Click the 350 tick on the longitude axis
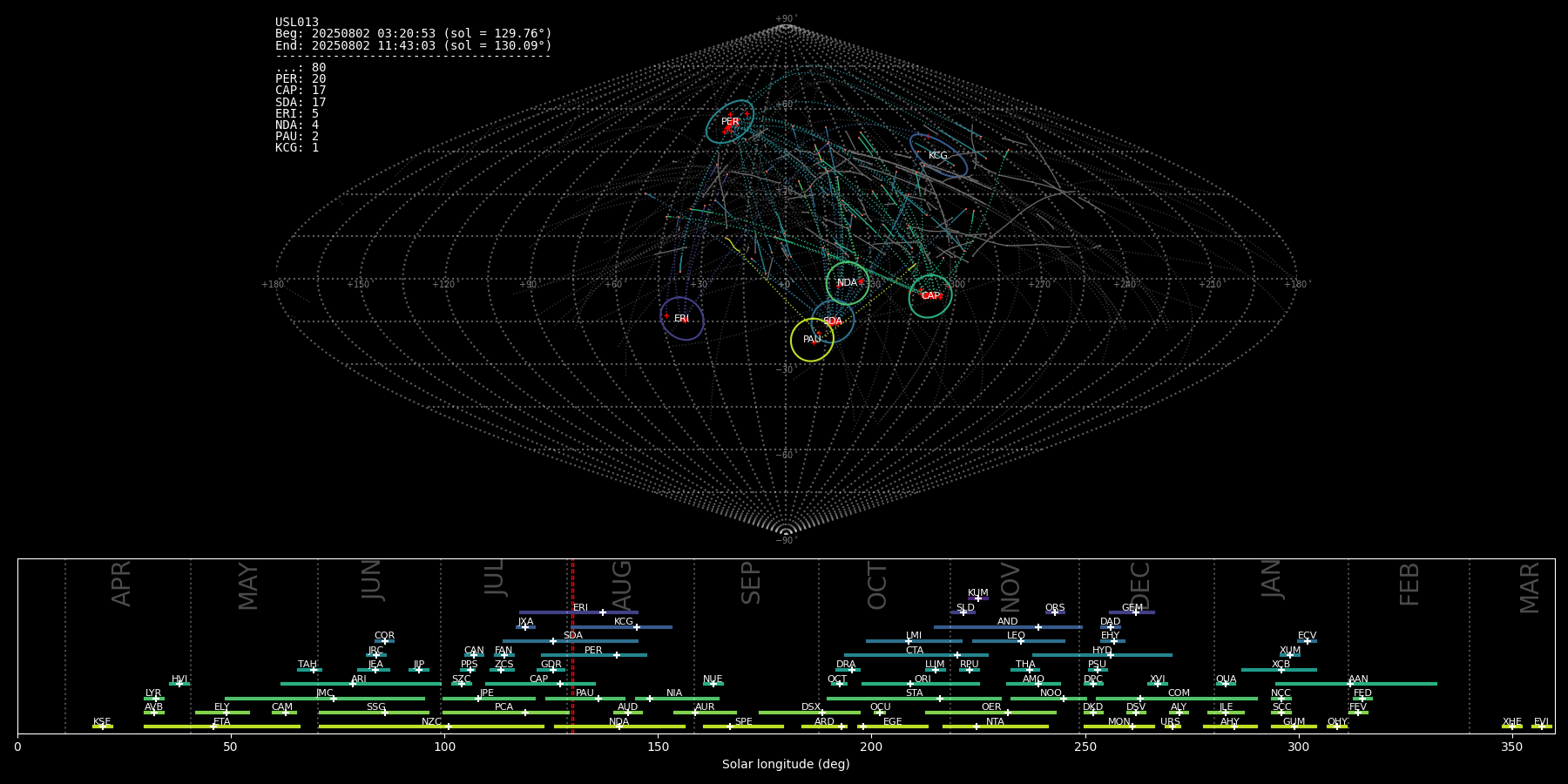 point(1511,747)
